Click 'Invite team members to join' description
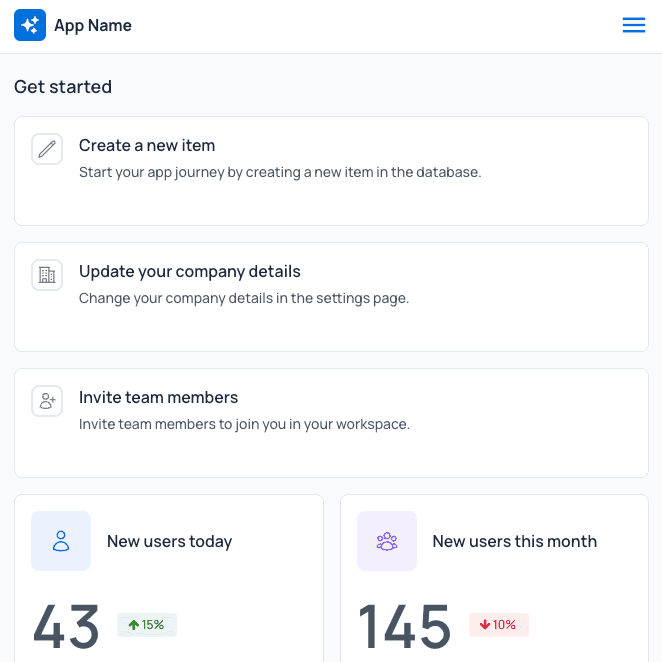Image resolution: width=662 pixels, height=662 pixels. click(244, 424)
